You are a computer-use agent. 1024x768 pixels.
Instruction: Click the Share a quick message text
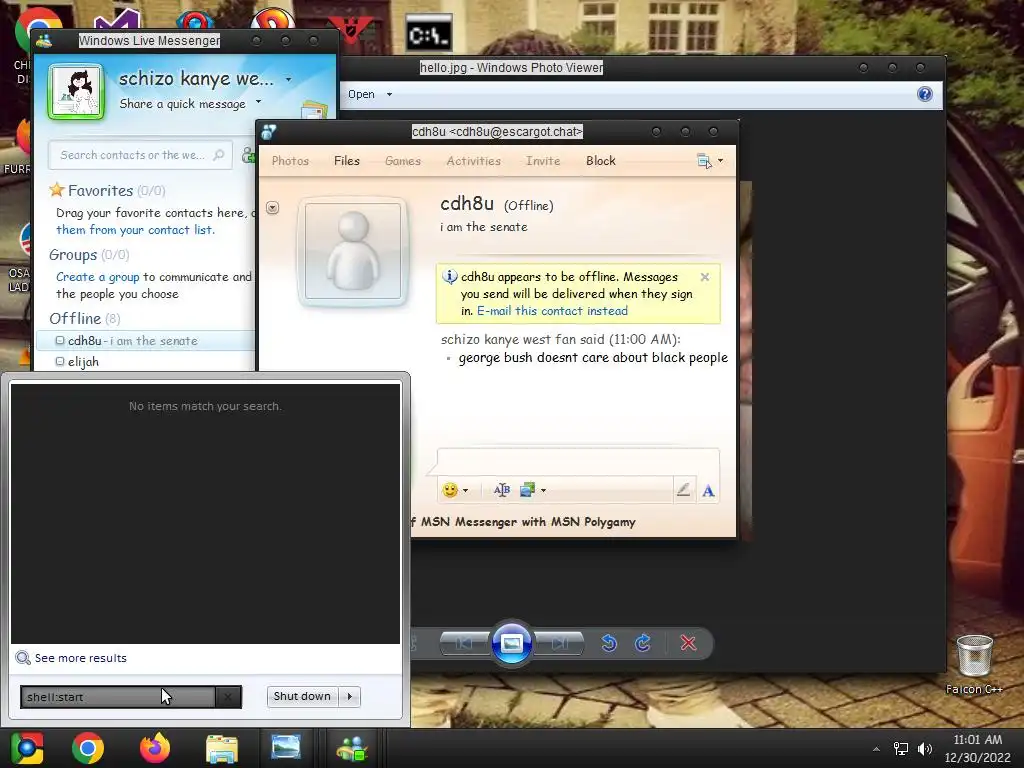183,104
